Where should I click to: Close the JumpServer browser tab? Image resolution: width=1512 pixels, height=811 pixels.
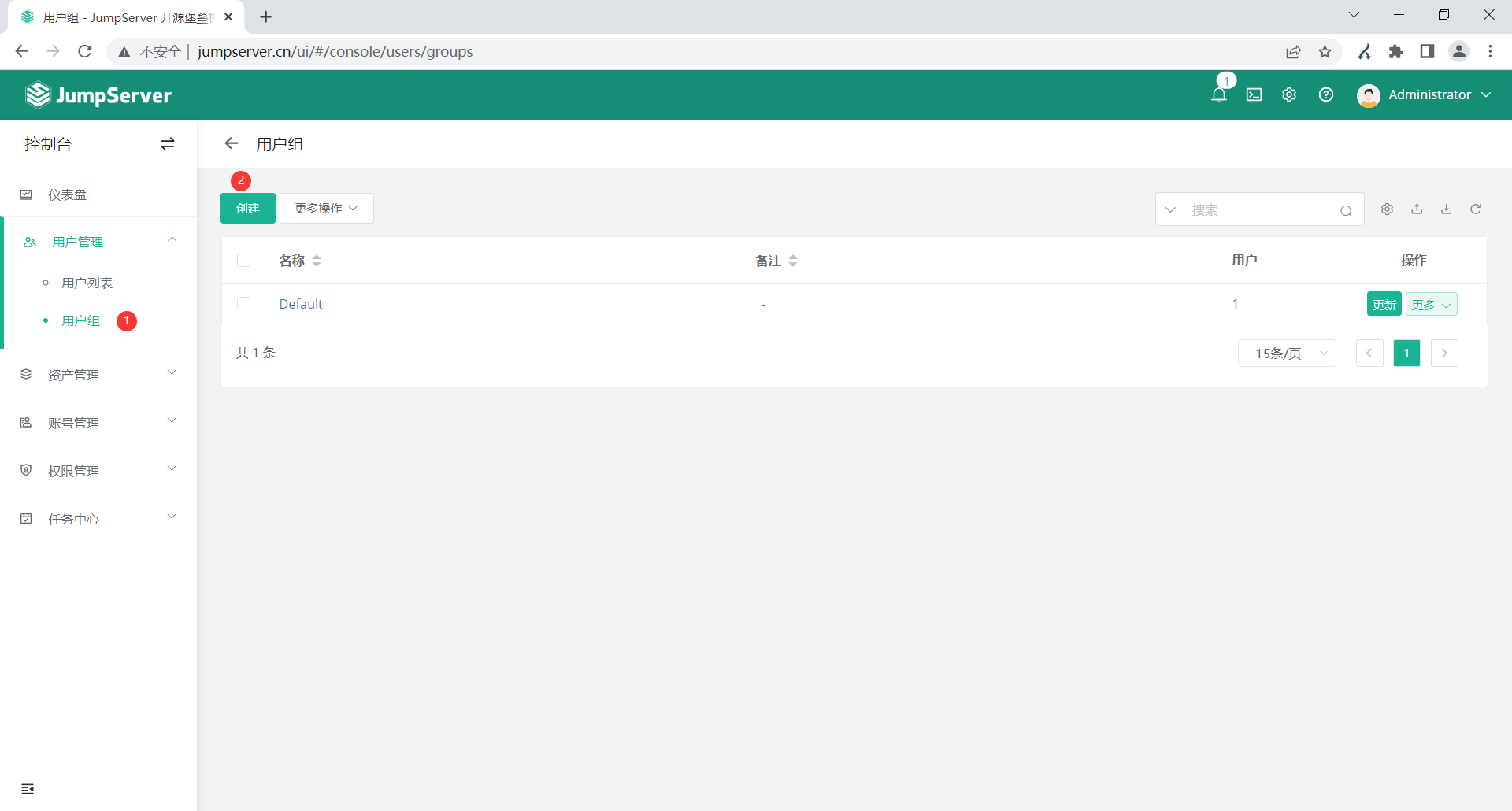(x=228, y=17)
